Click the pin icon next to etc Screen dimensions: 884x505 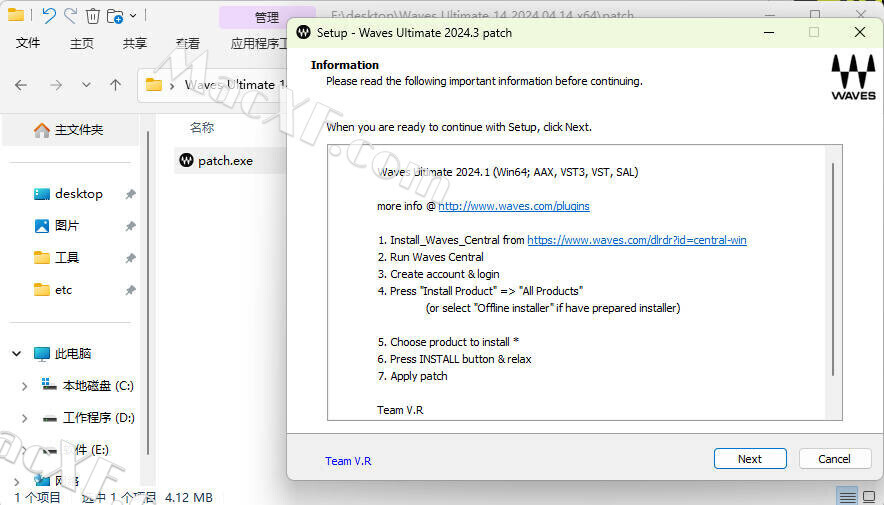point(130,291)
